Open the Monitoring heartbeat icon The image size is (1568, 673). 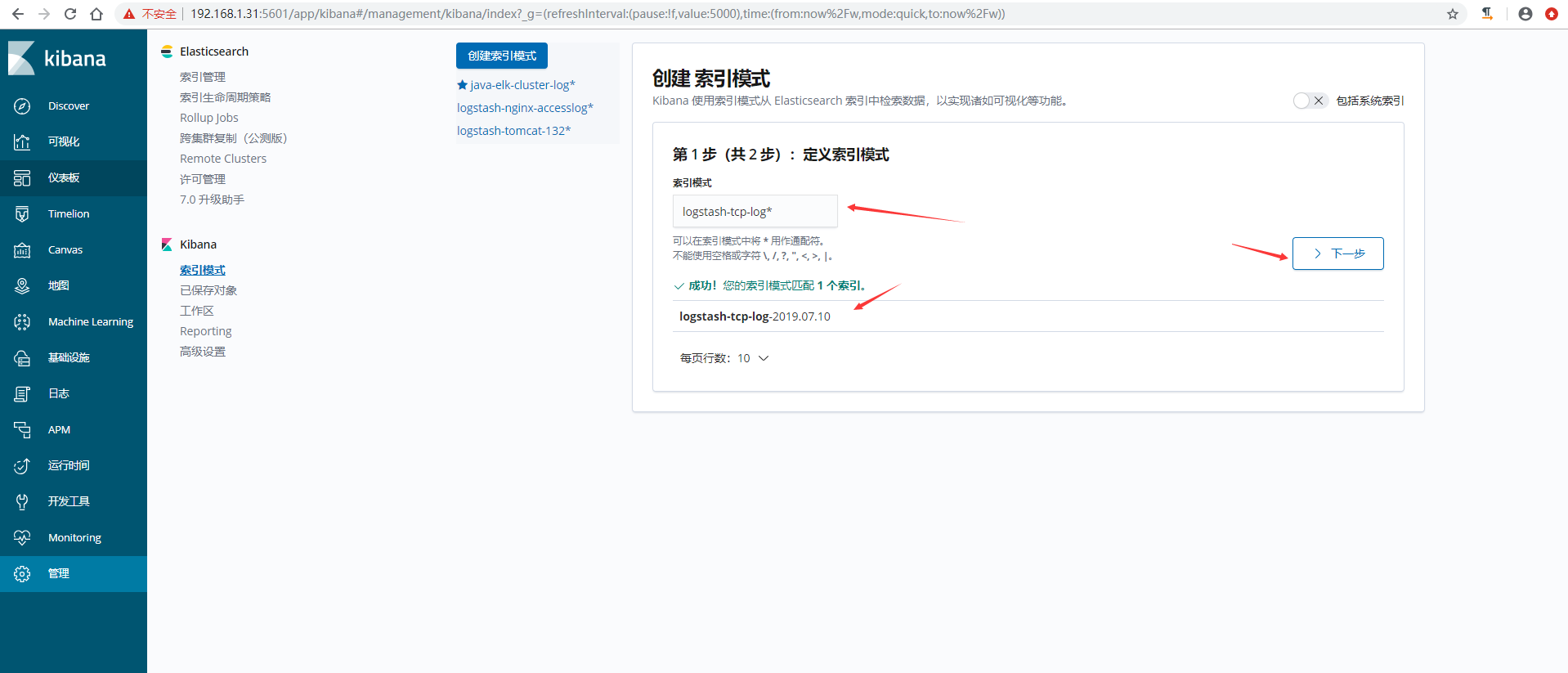click(22, 538)
